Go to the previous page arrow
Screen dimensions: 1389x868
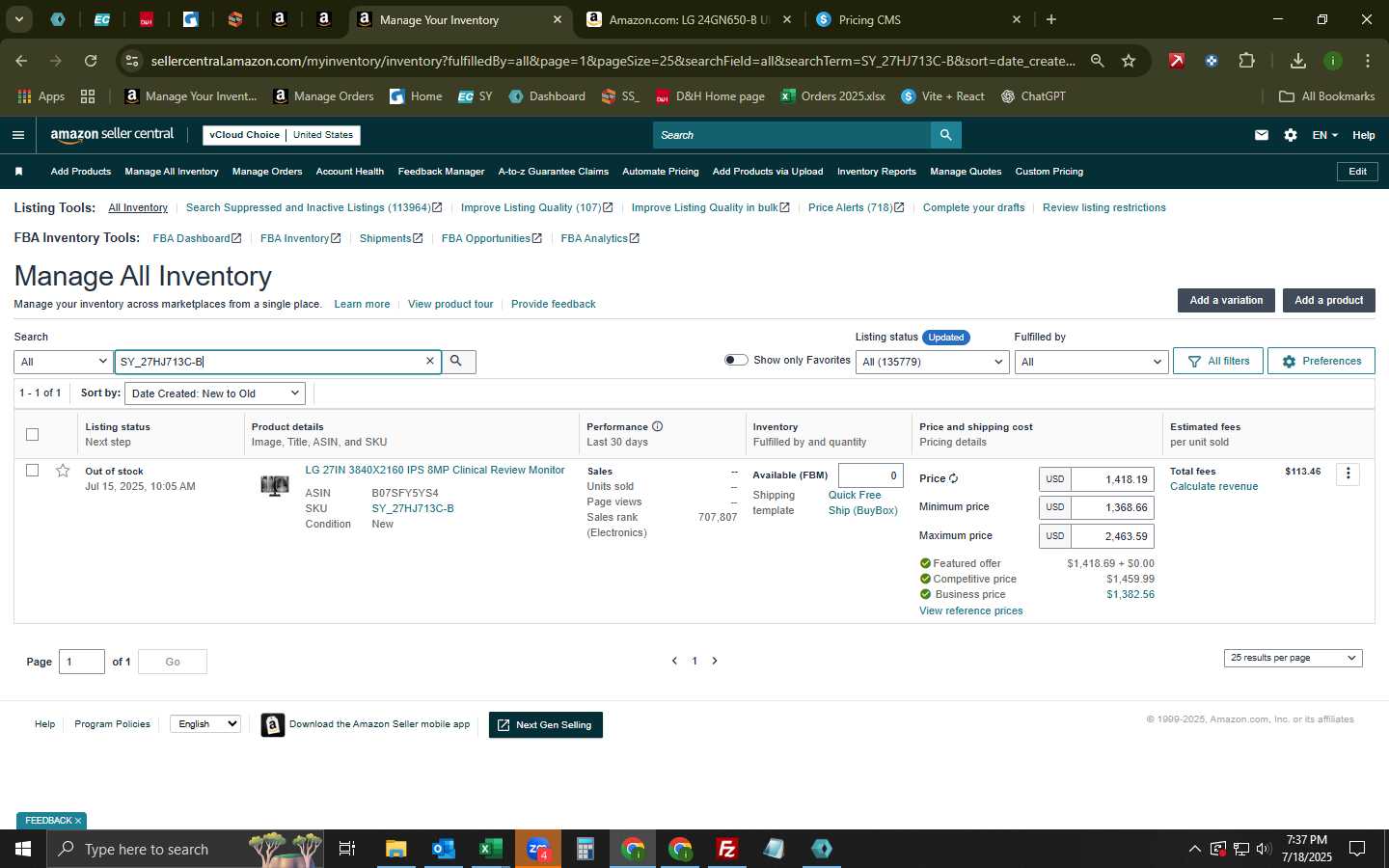click(674, 661)
